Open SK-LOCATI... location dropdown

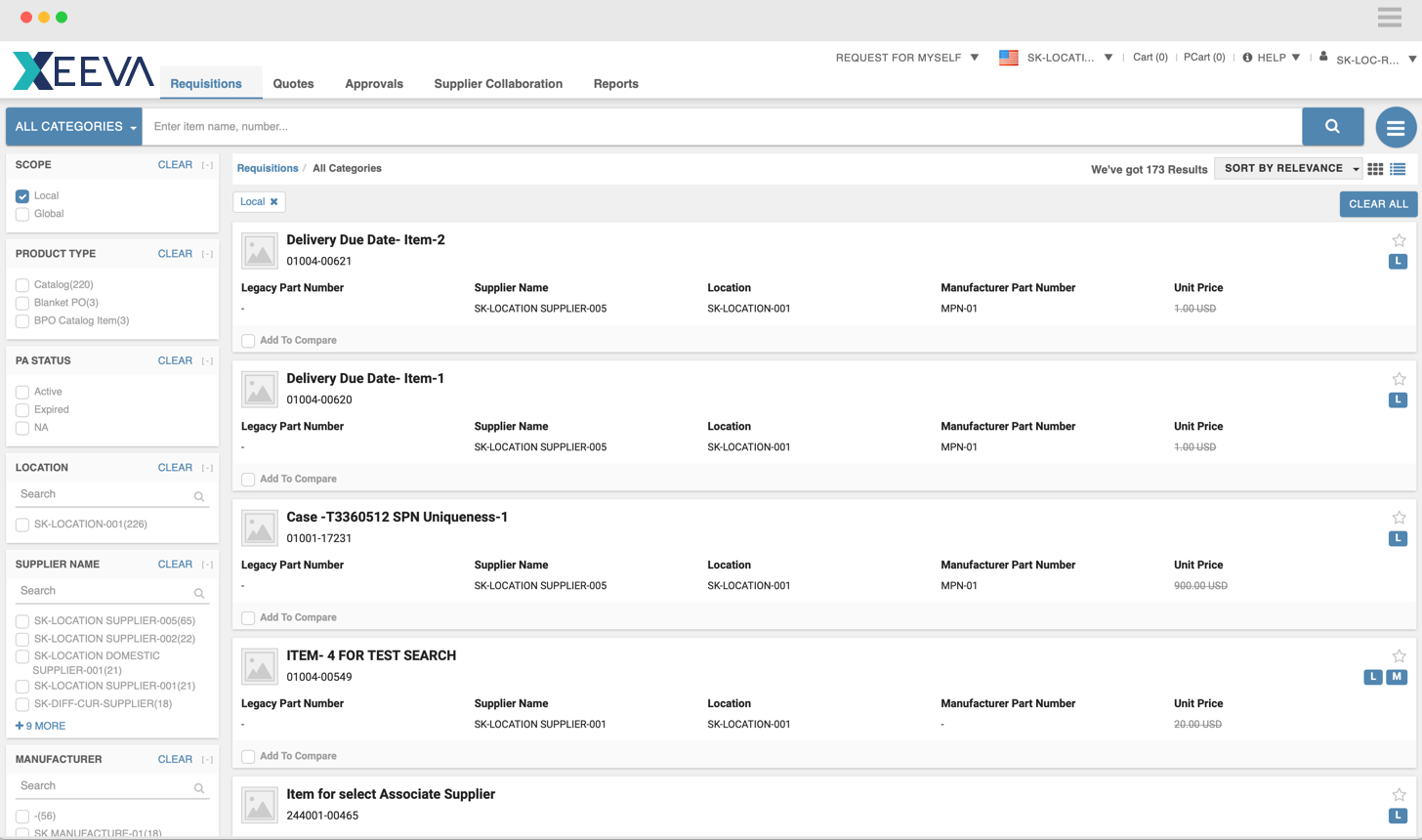(x=1069, y=58)
